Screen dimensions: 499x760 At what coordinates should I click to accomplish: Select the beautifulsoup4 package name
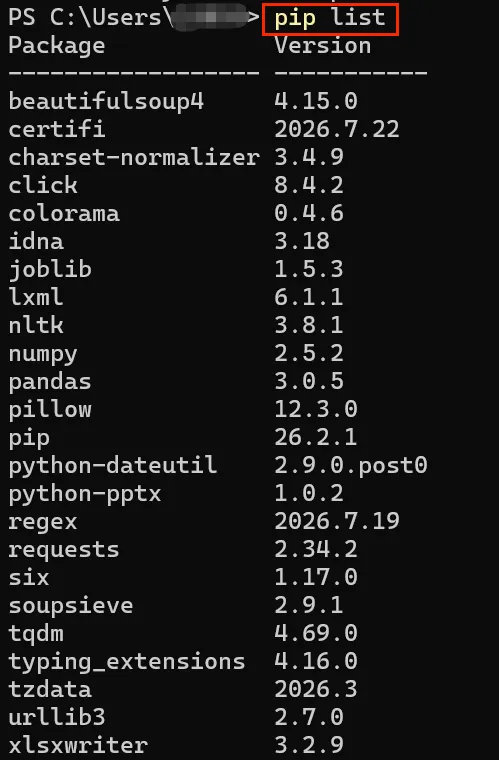pyautogui.click(x=106, y=102)
